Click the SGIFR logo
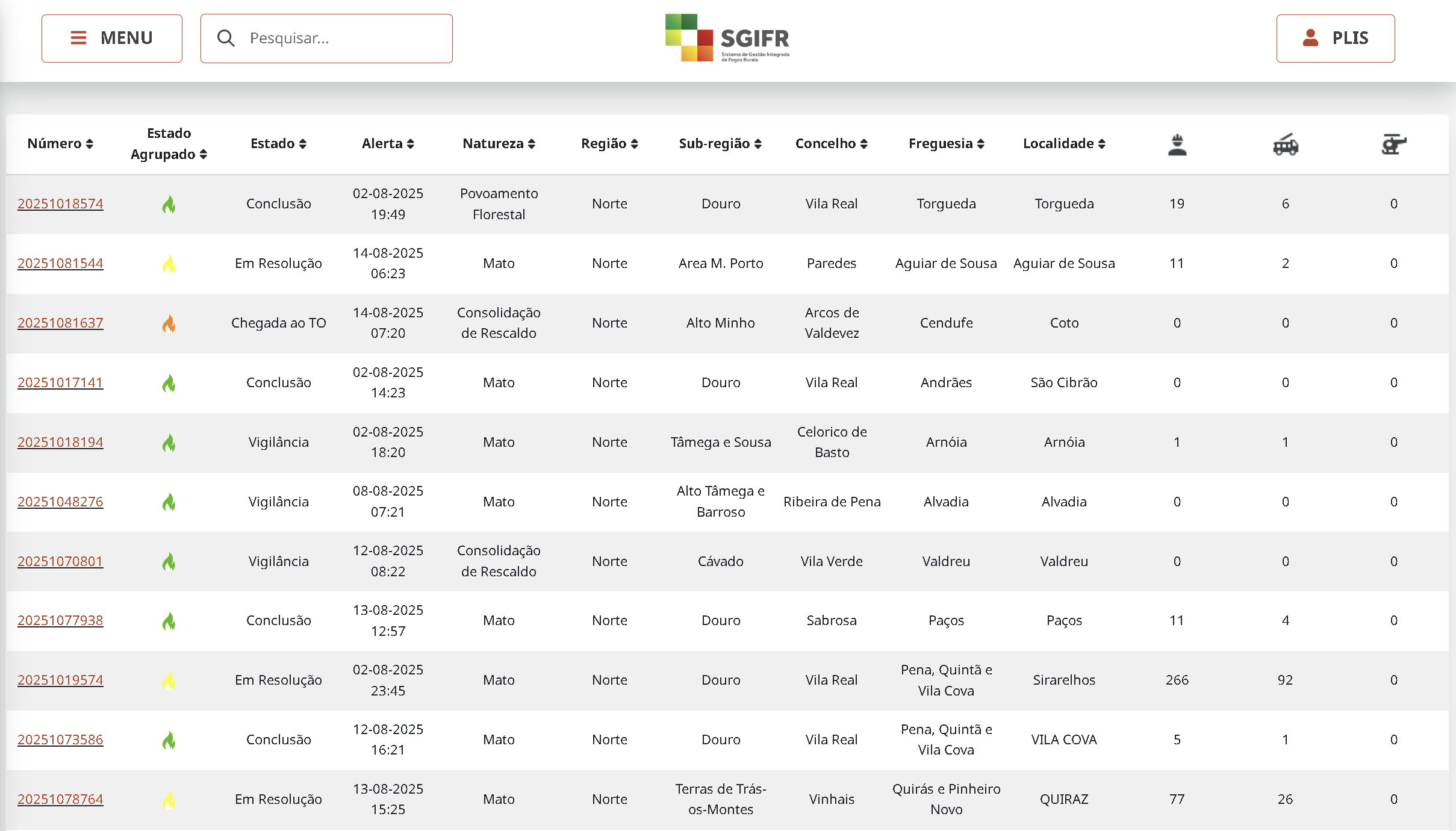 pyautogui.click(x=727, y=39)
